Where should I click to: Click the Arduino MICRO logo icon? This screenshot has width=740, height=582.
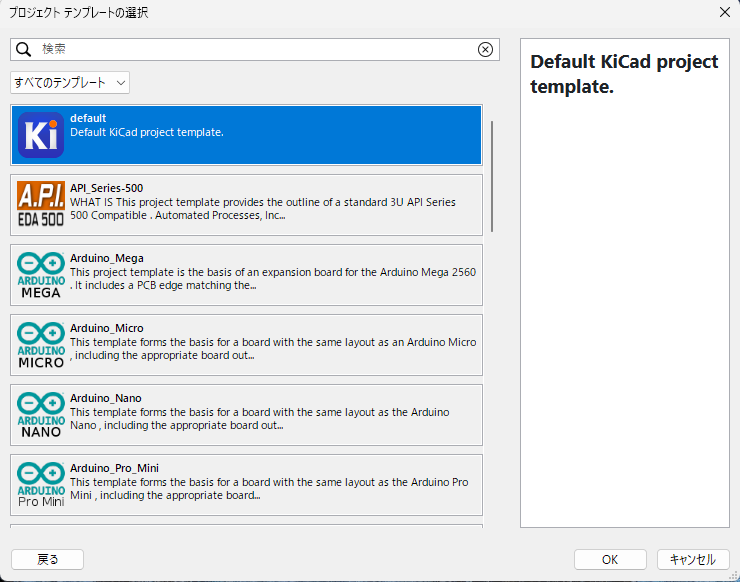coord(41,345)
